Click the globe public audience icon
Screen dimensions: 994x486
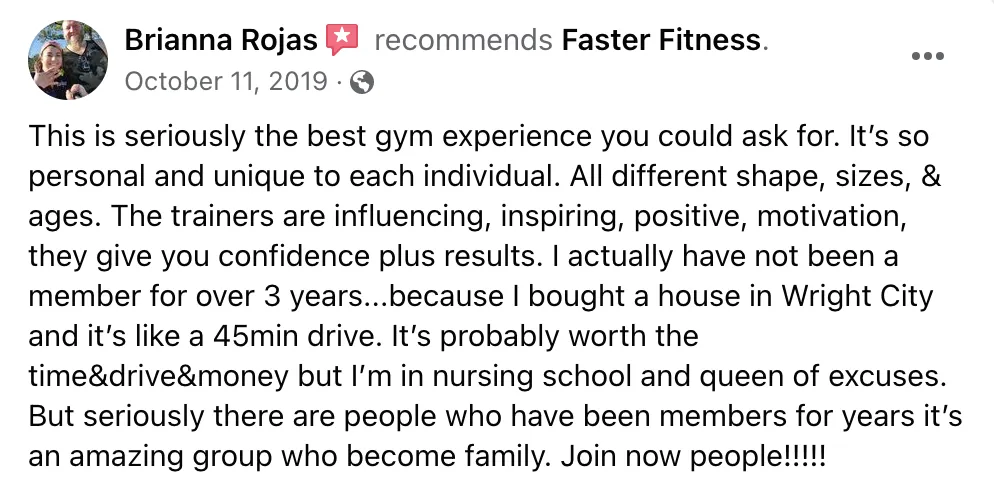pos(362,82)
